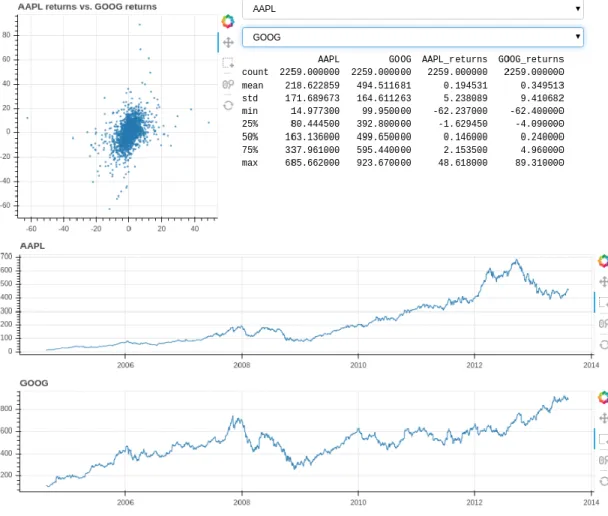The width and height of the screenshot is (608, 516).
Task: Click the AAPL 50% value 163.136000
Action: [312, 137]
